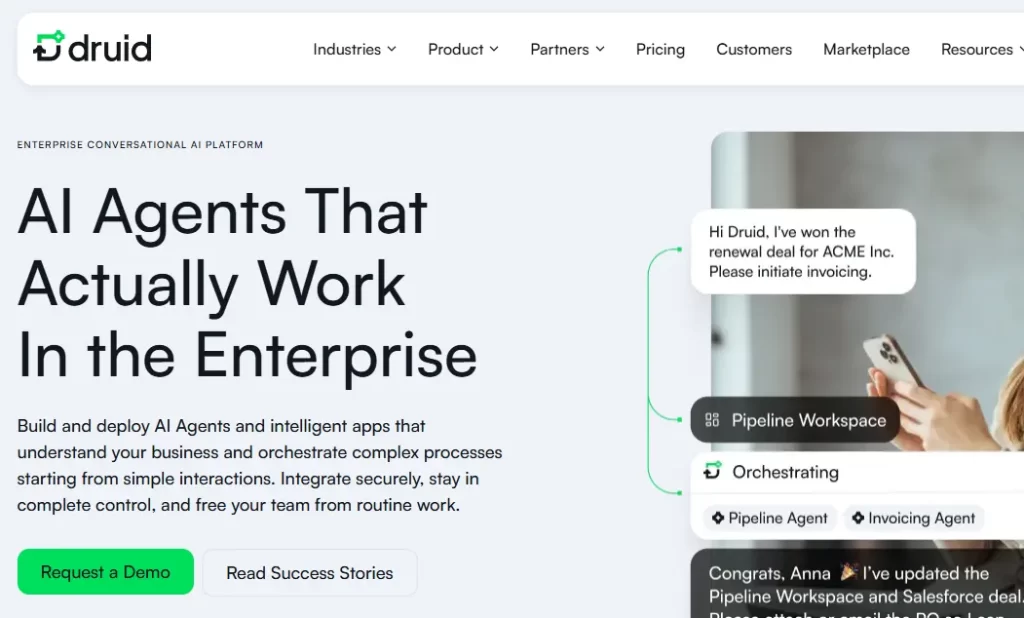Click the Pipeline Agent chip icon
The image size is (1024, 618).
(x=716, y=518)
